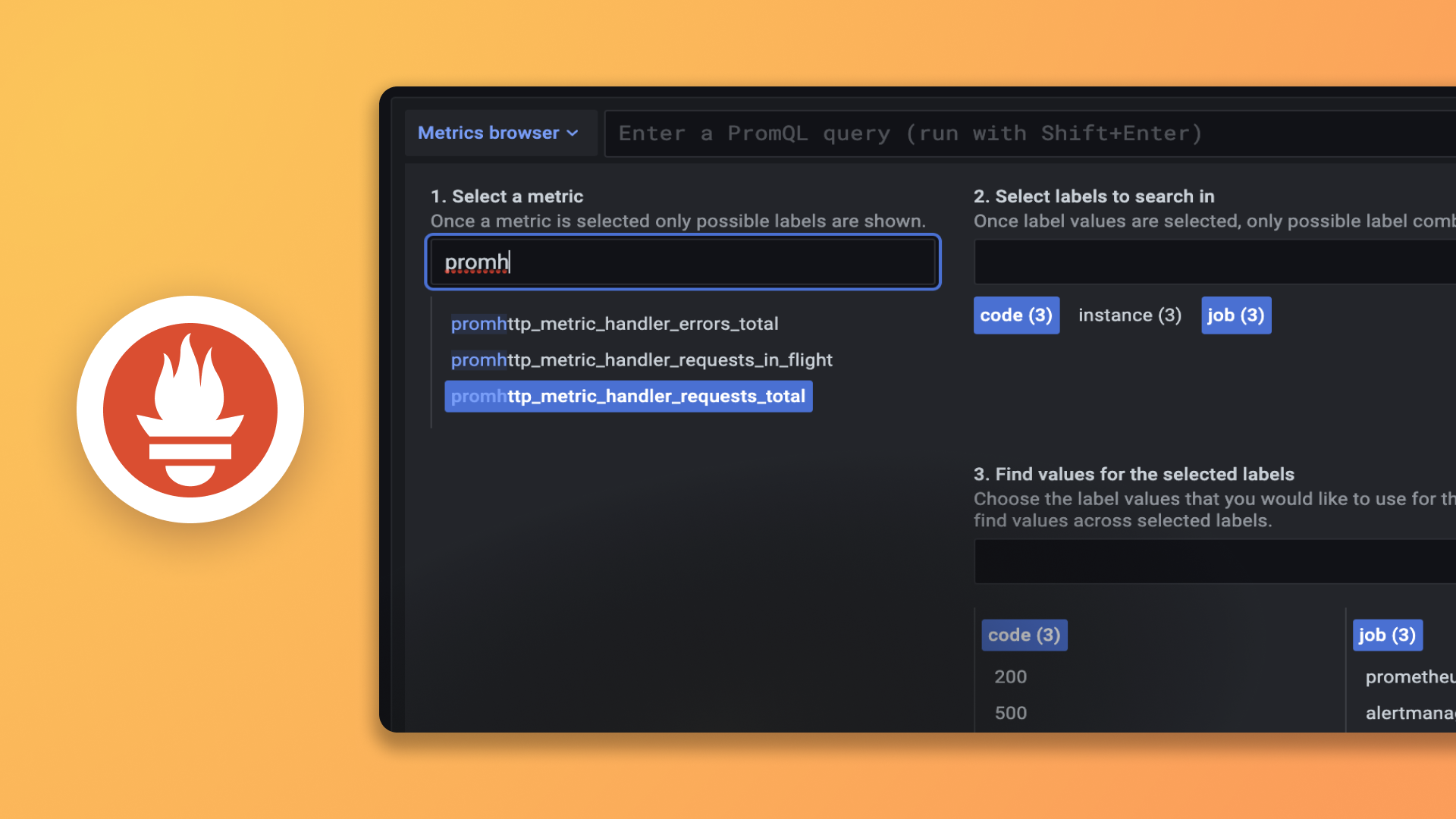Enable the instance (3) label selection

(1129, 315)
